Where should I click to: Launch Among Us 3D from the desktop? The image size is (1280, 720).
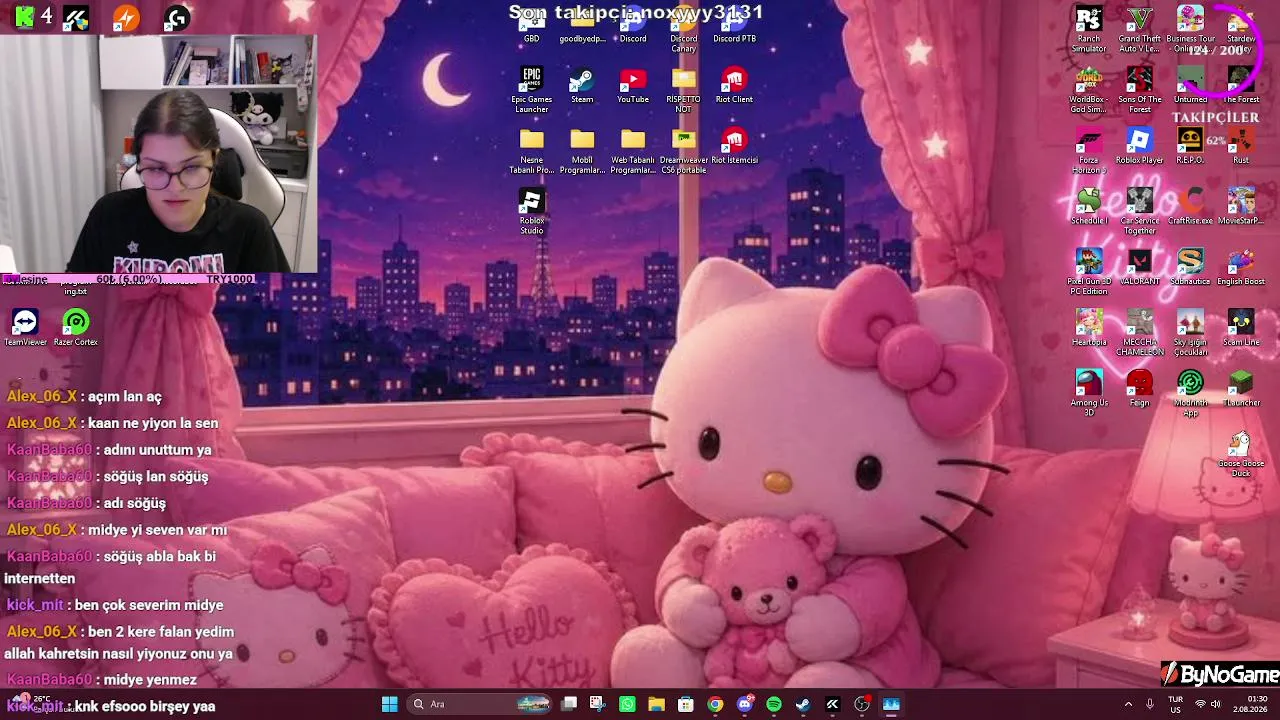1089,393
